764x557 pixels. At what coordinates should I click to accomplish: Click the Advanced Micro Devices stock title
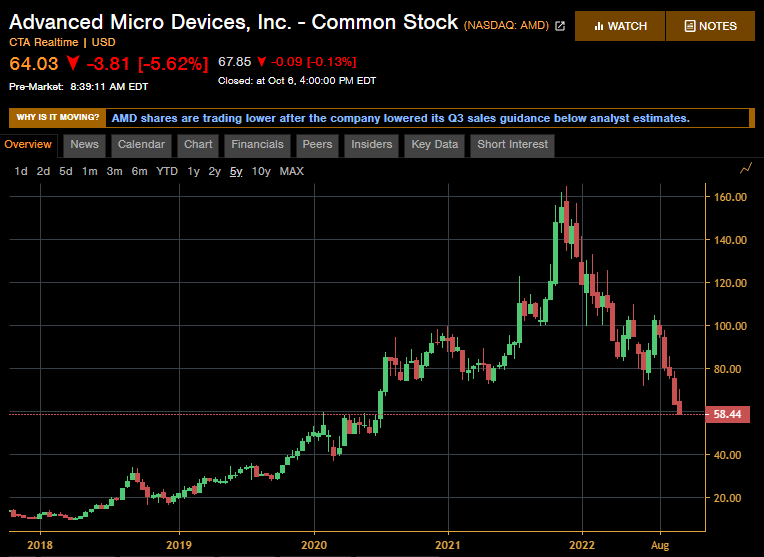233,22
